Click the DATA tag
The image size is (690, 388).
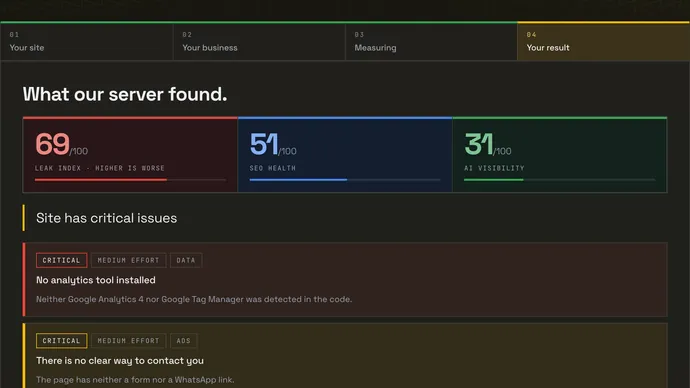pyautogui.click(x=186, y=260)
